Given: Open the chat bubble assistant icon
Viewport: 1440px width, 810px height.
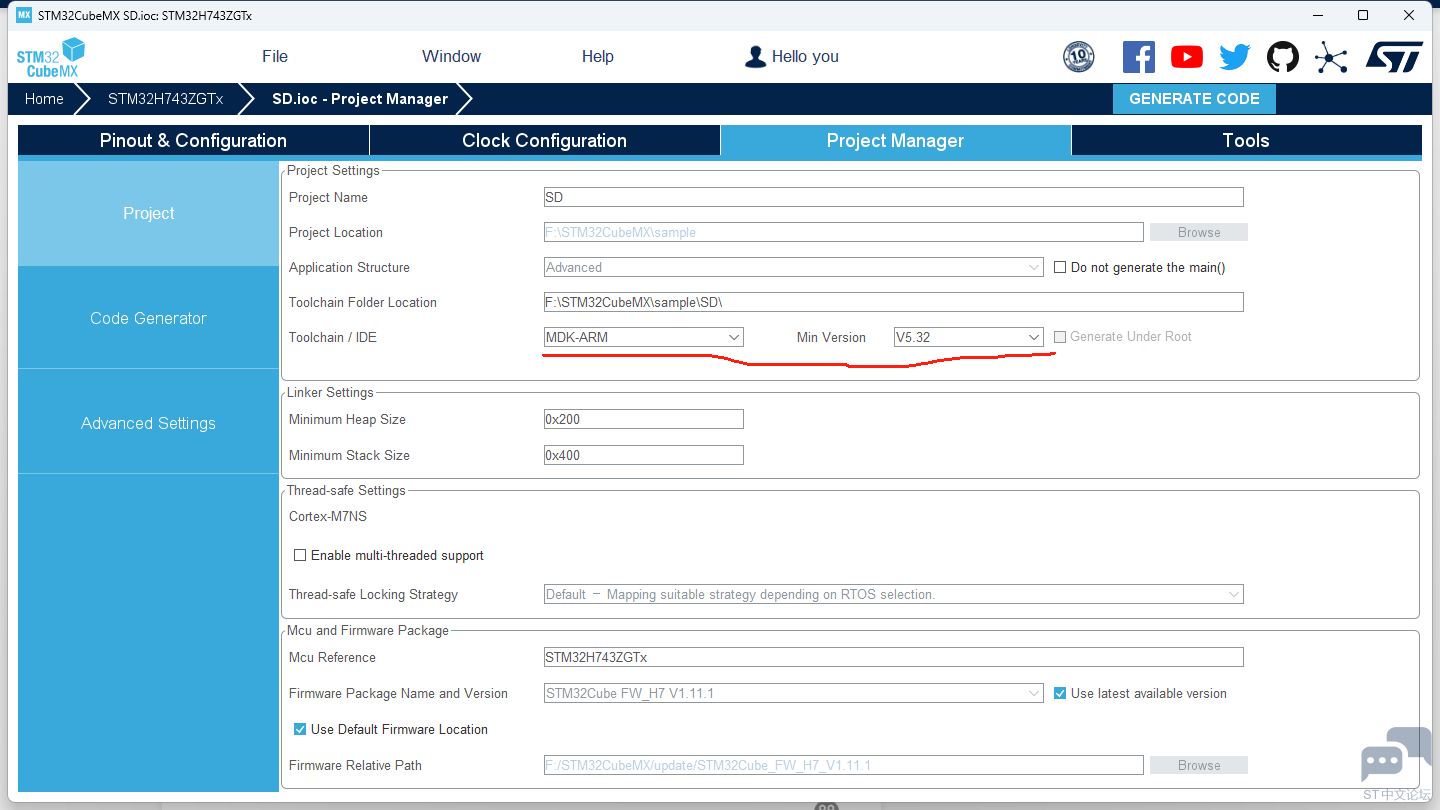Looking at the screenshot, I should (x=1395, y=757).
